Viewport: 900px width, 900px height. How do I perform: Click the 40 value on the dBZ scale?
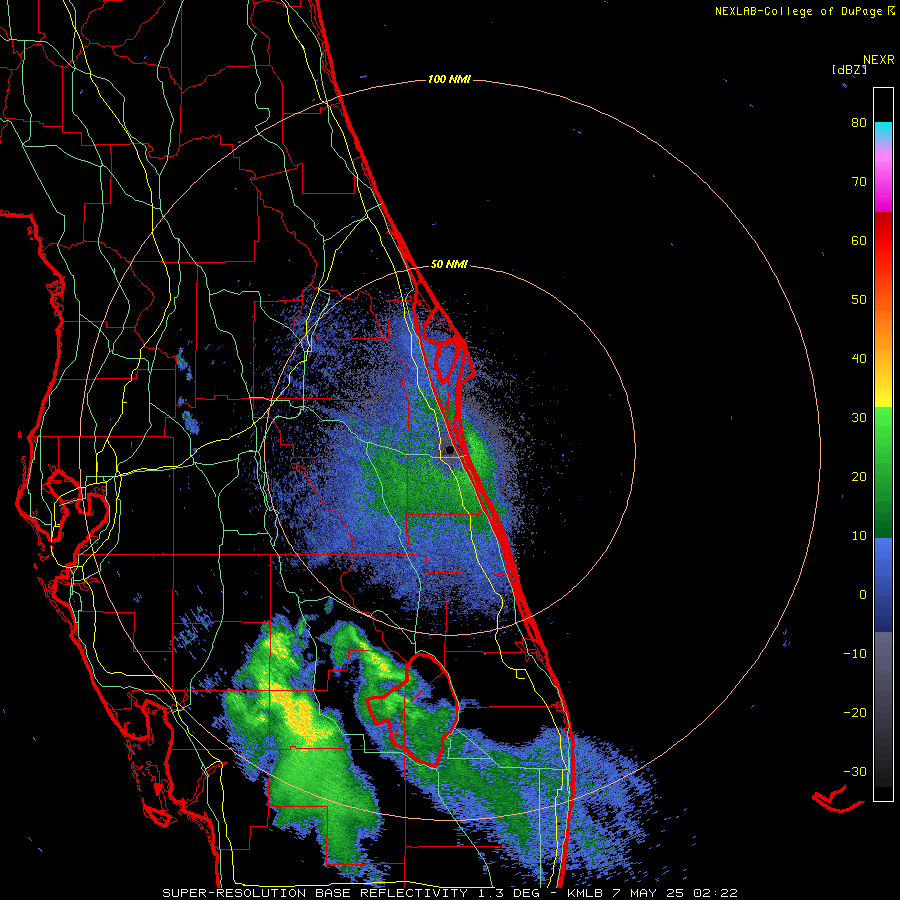[x=859, y=359]
